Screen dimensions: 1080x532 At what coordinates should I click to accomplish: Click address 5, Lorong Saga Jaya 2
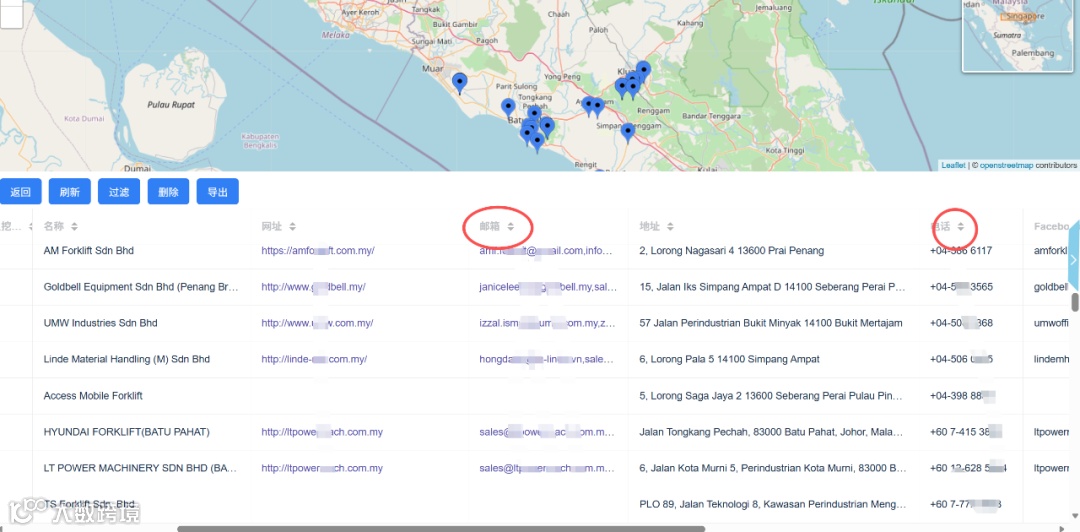tap(771, 396)
